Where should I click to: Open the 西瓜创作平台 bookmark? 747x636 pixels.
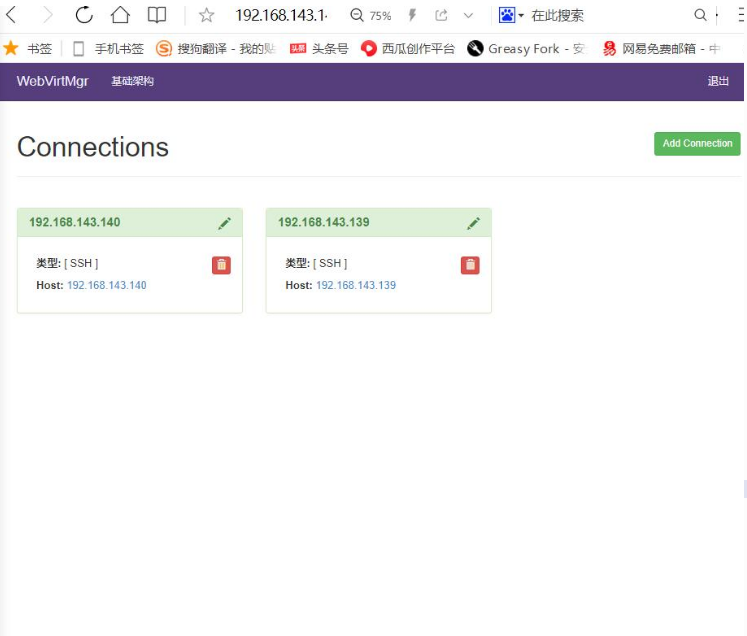tap(408, 49)
